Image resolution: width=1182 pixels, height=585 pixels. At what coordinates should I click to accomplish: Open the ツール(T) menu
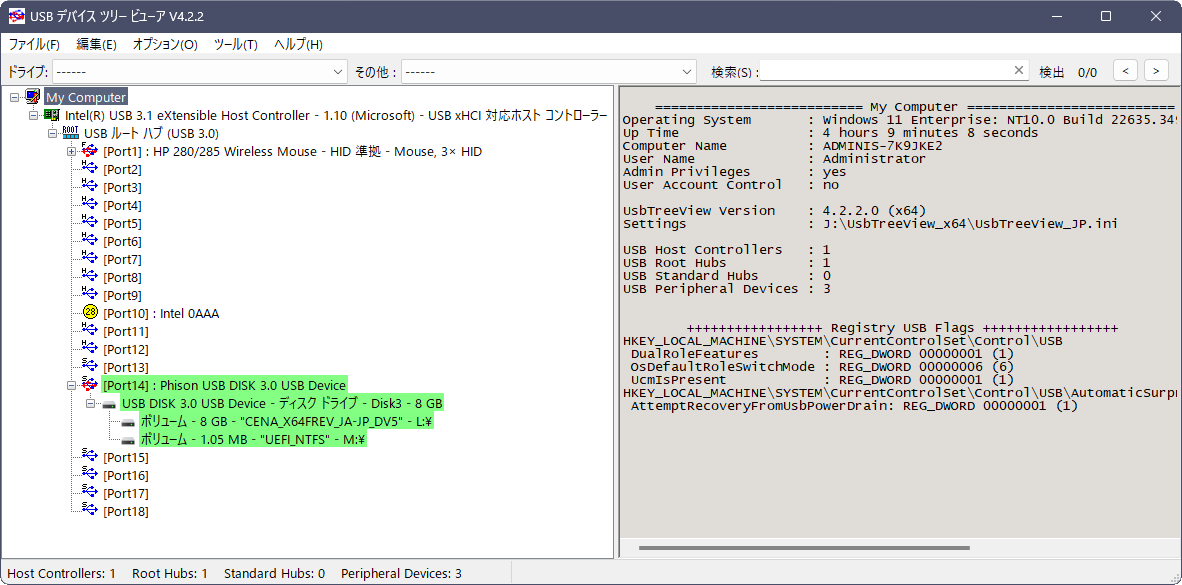point(236,44)
